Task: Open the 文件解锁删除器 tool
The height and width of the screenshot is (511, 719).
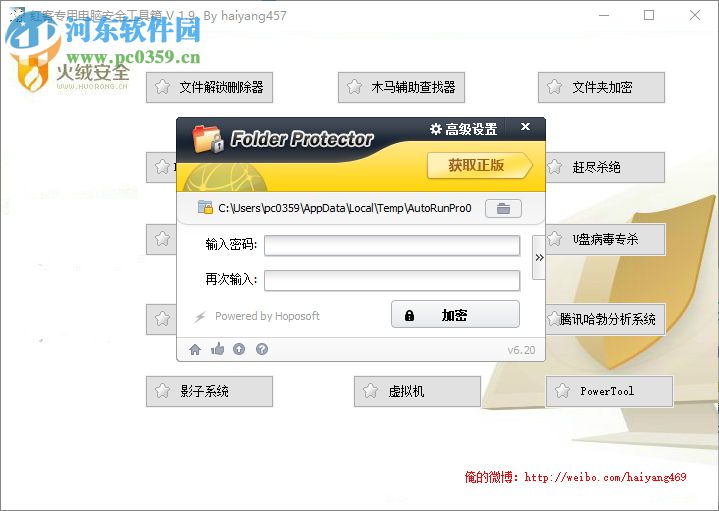Action: [x=209, y=87]
